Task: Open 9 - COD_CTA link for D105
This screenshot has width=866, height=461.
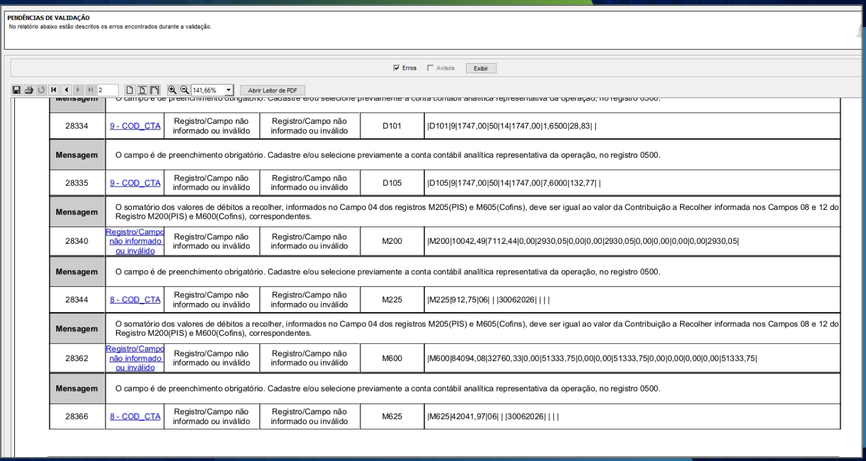Action: (x=135, y=183)
